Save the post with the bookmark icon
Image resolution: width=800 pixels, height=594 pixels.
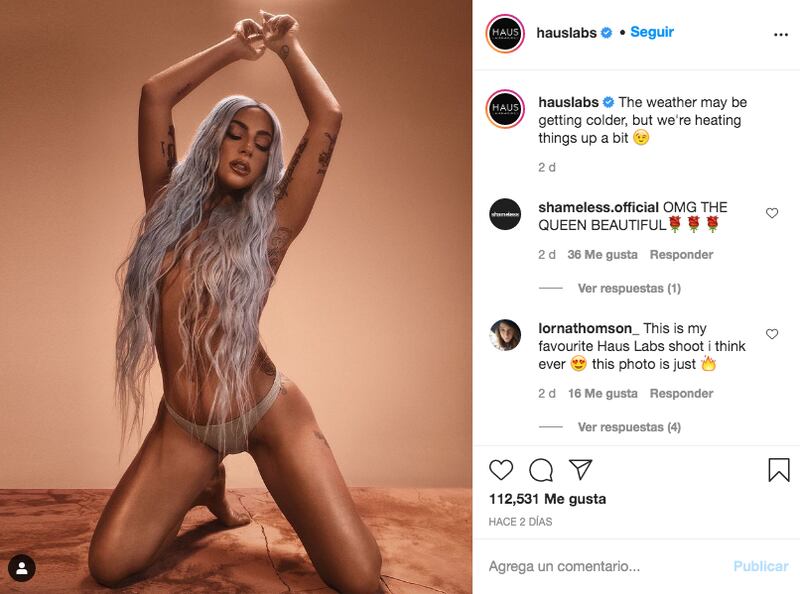[779, 469]
